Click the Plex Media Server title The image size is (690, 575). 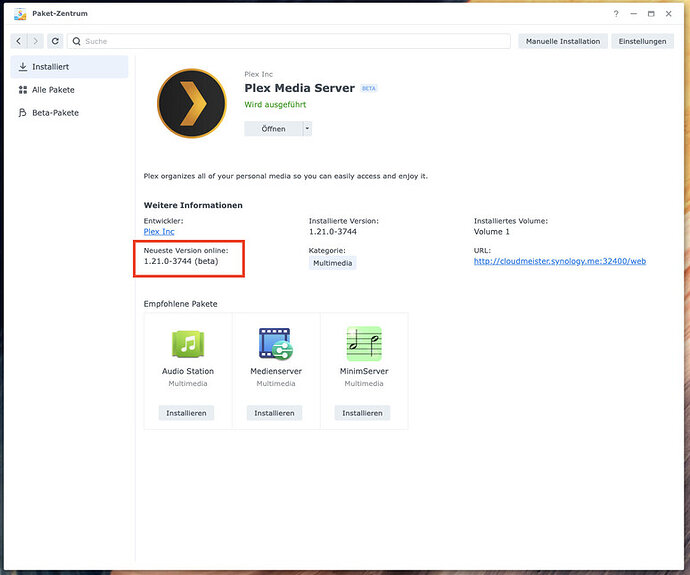tap(299, 88)
